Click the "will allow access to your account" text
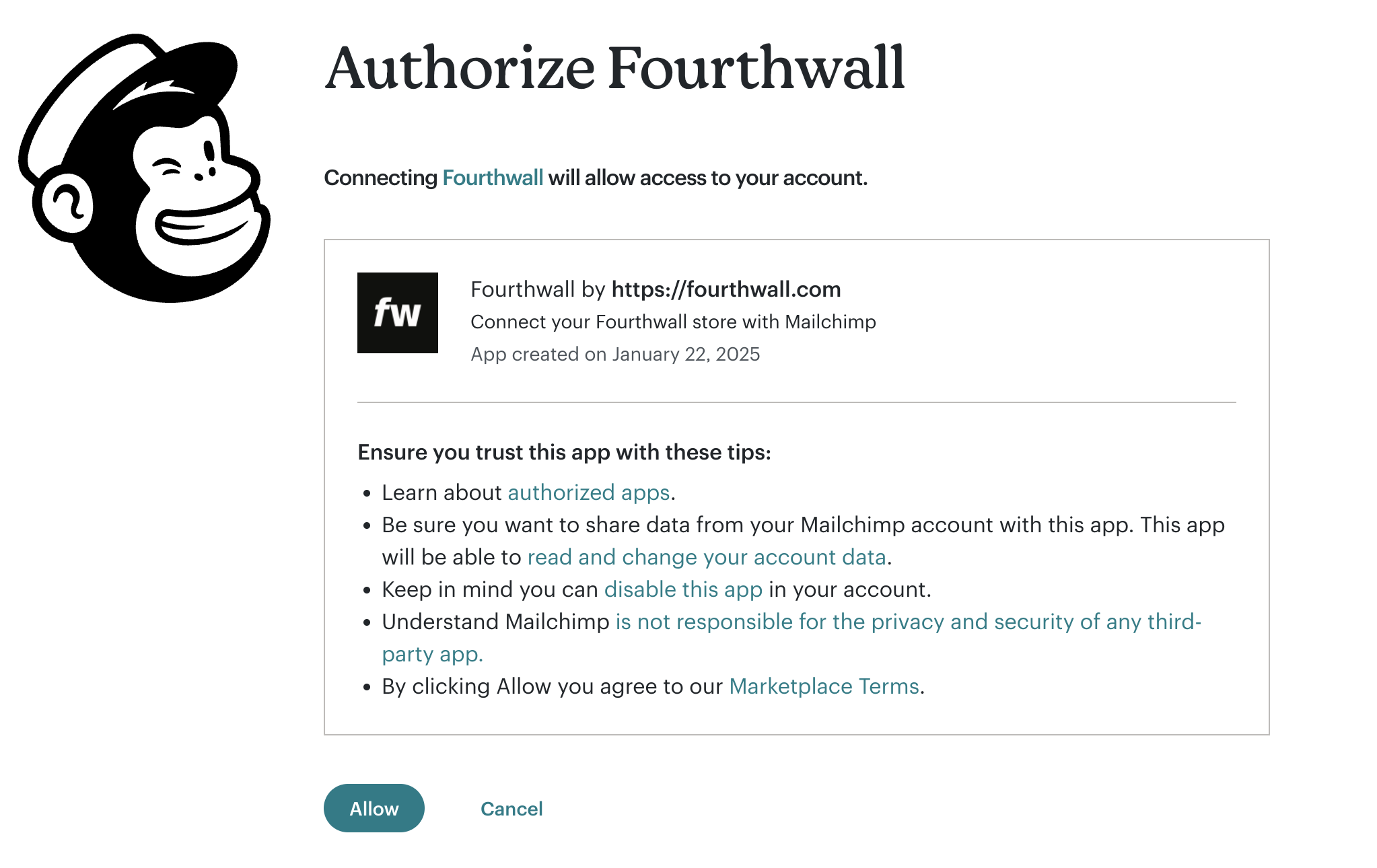The width and height of the screenshot is (1377, 868). pyautogui.click(x=707, y=178)
